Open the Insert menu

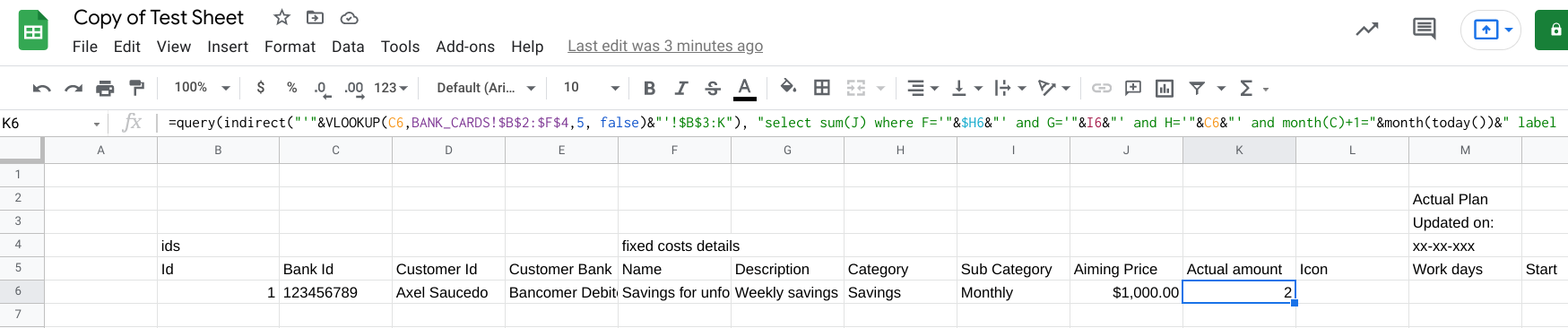[x=228, y=47]
